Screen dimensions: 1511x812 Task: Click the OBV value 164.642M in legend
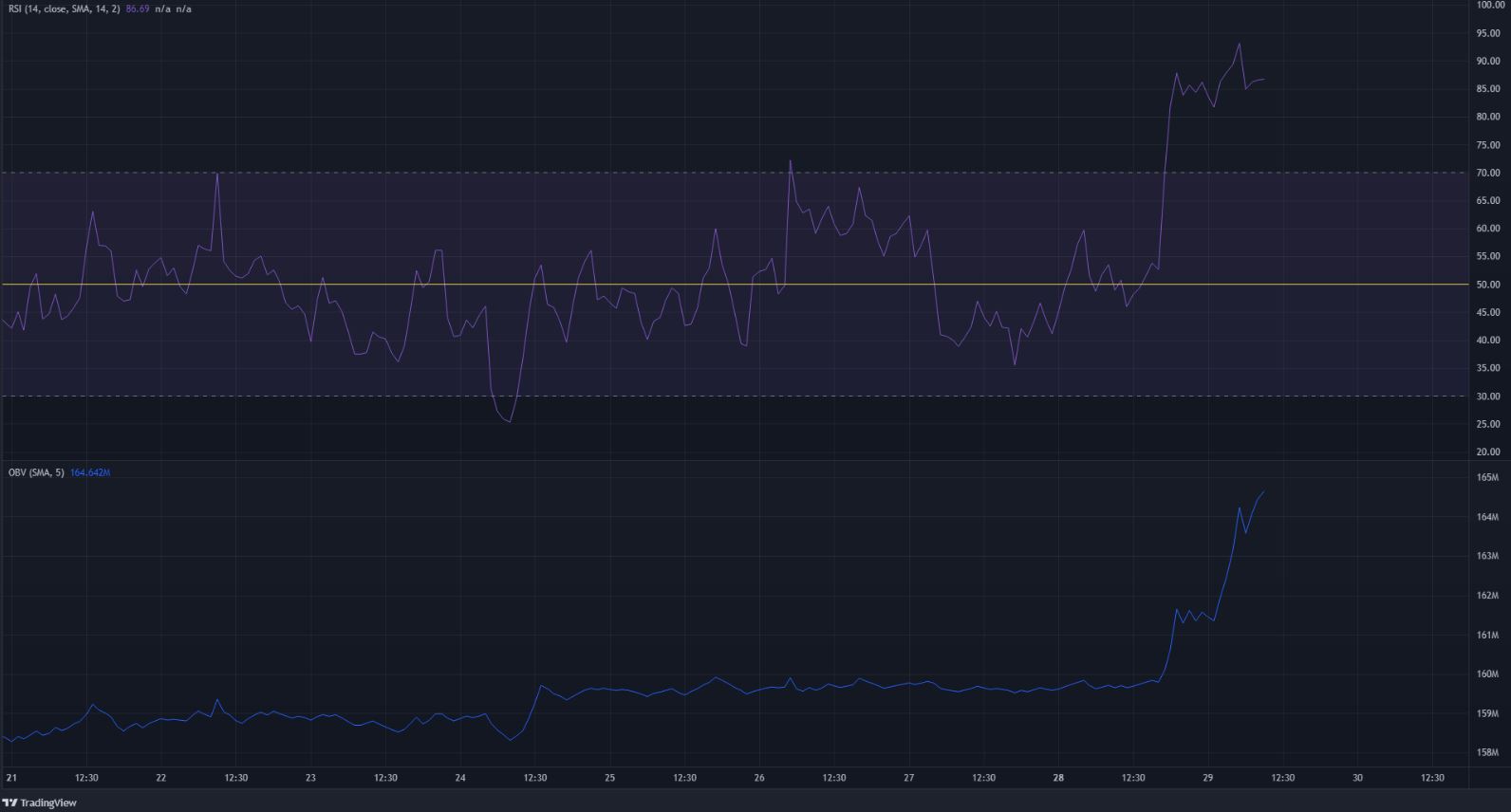90,472
